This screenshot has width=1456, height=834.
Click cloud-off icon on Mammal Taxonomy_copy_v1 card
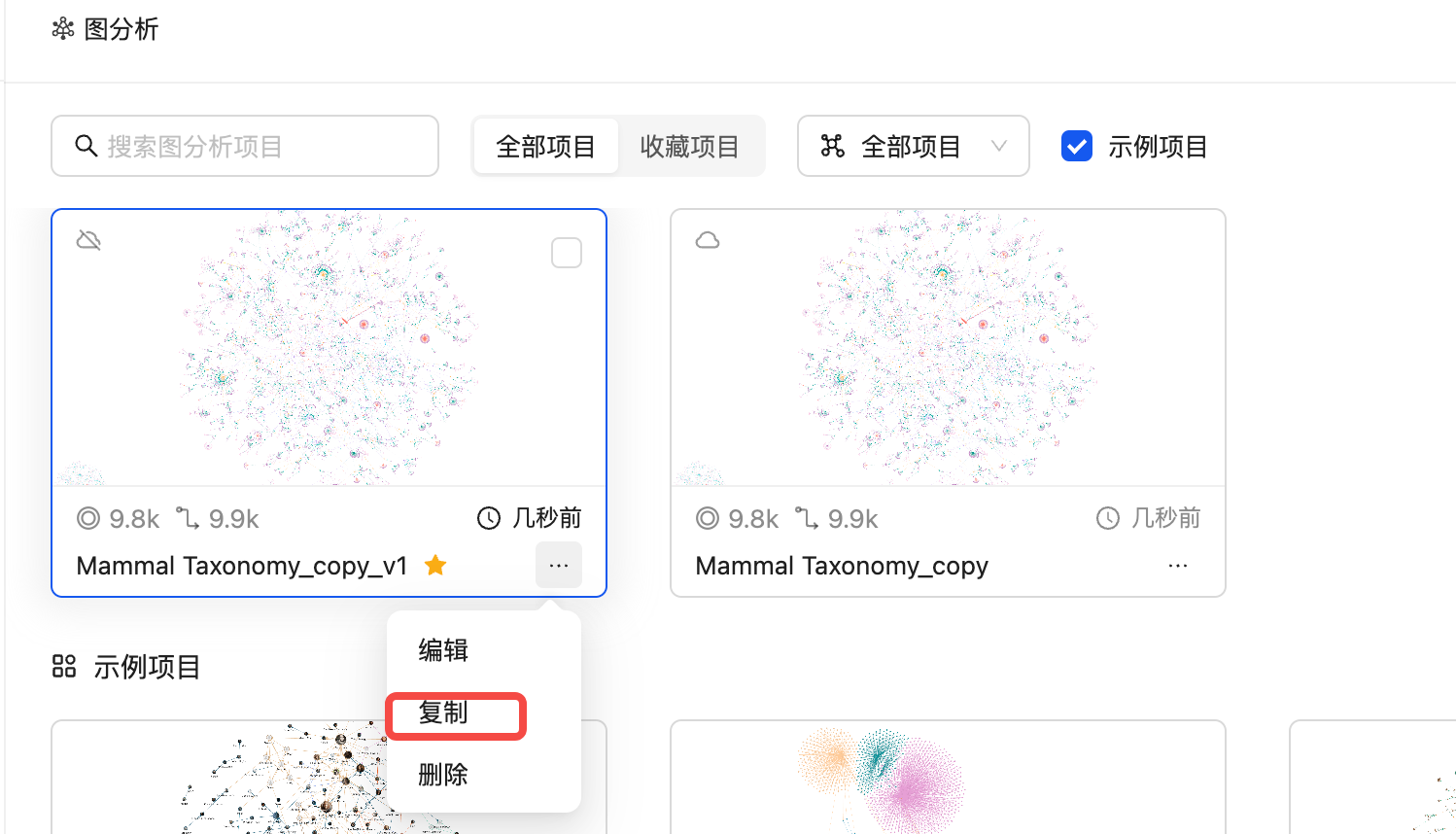[x=88, y=240]
